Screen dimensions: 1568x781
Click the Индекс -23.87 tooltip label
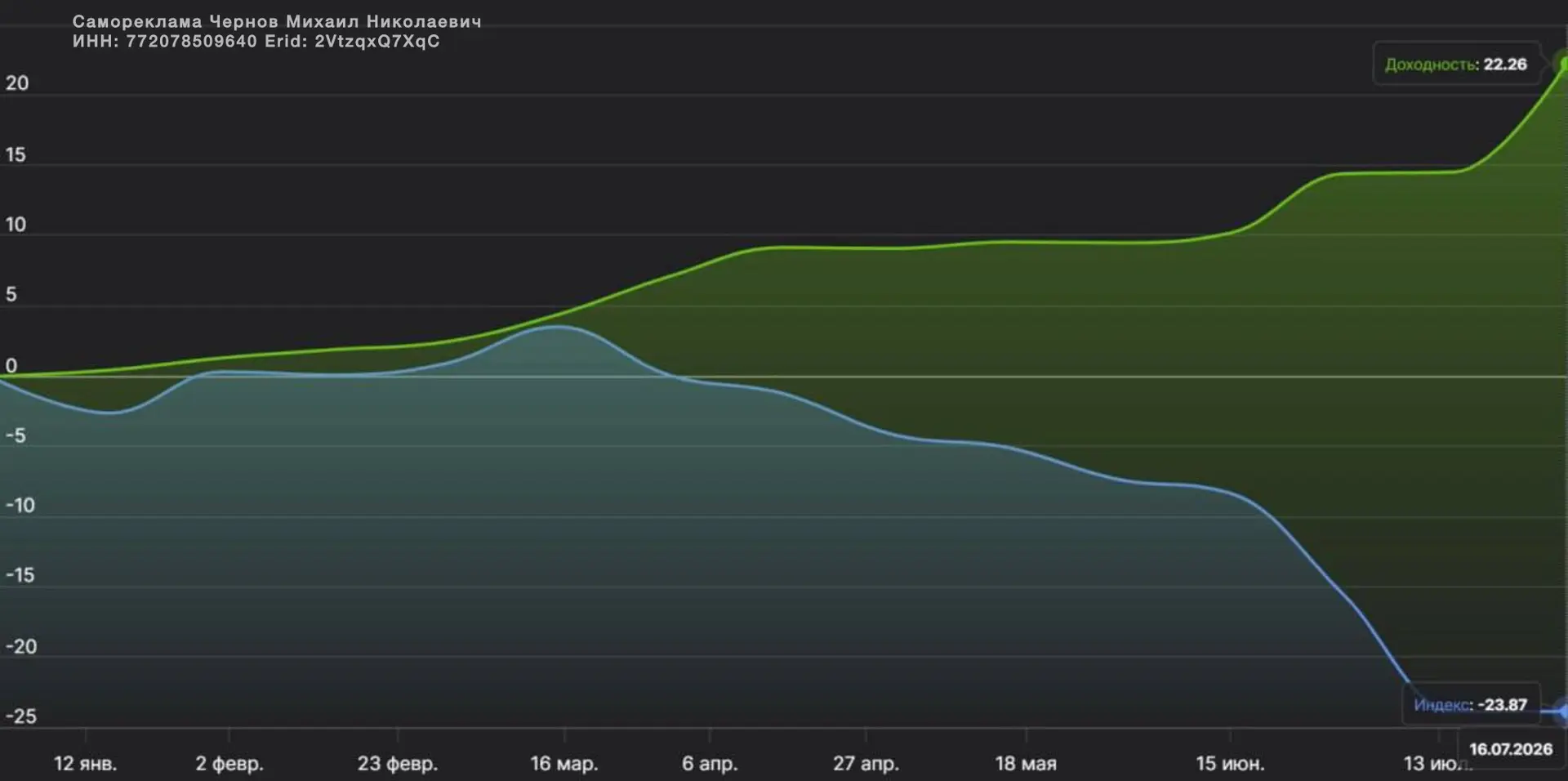tap(1471, 704)
